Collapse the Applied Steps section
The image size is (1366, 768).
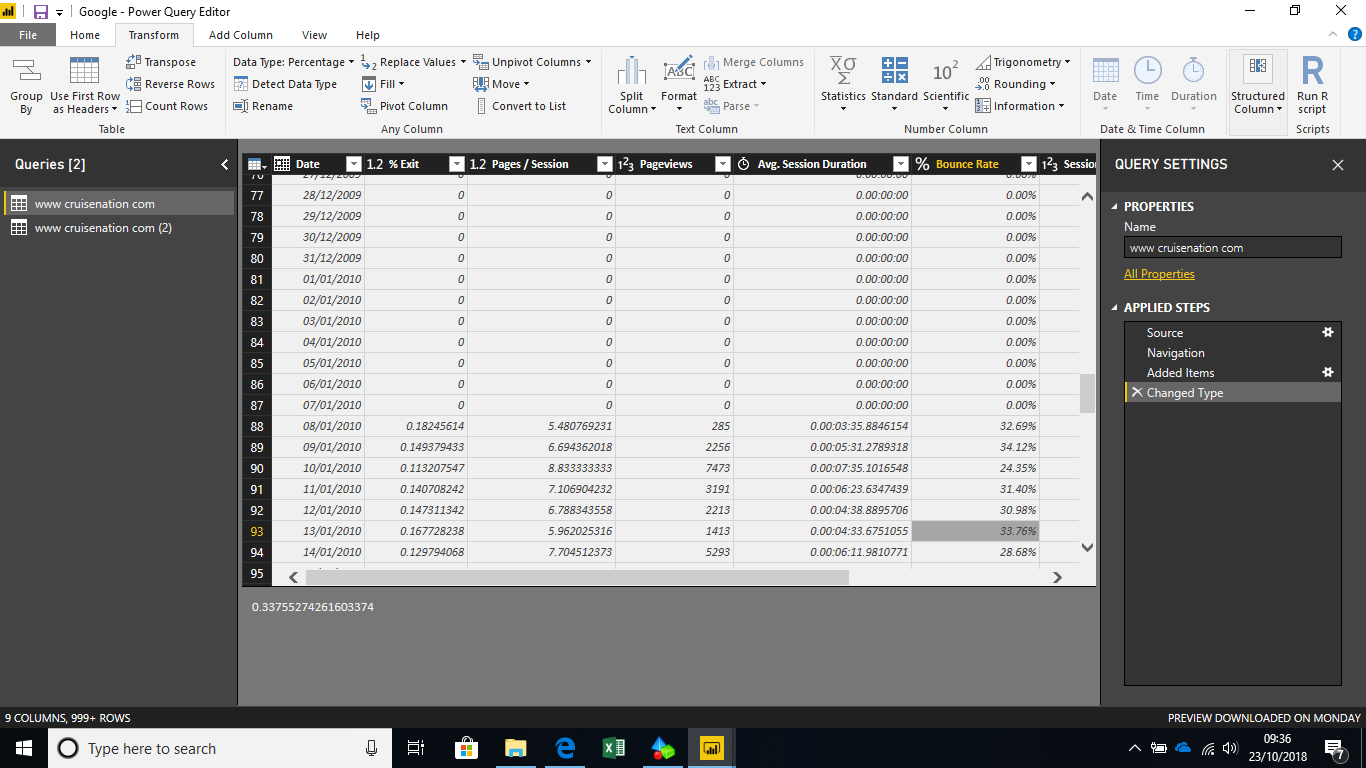[x=1116, y=308]
